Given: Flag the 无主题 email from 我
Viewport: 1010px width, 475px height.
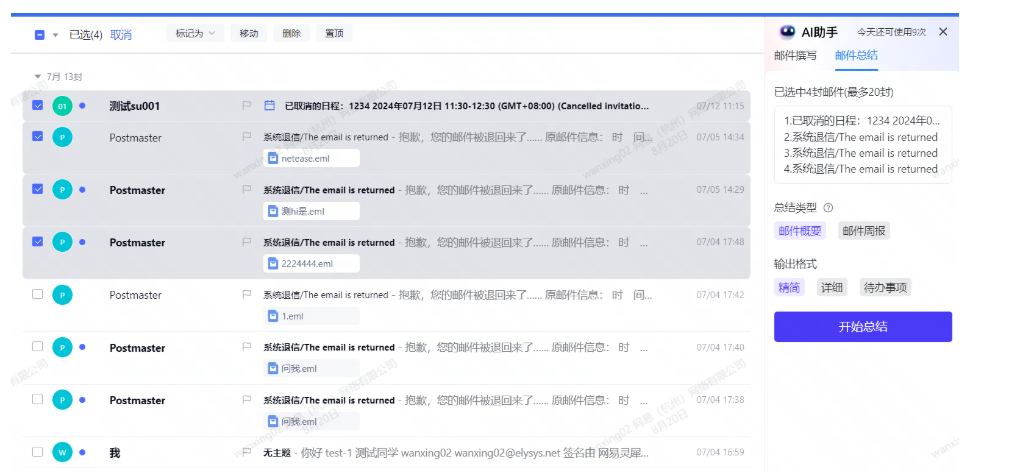Looking at the screenshot, I should [x=247, y=452].
